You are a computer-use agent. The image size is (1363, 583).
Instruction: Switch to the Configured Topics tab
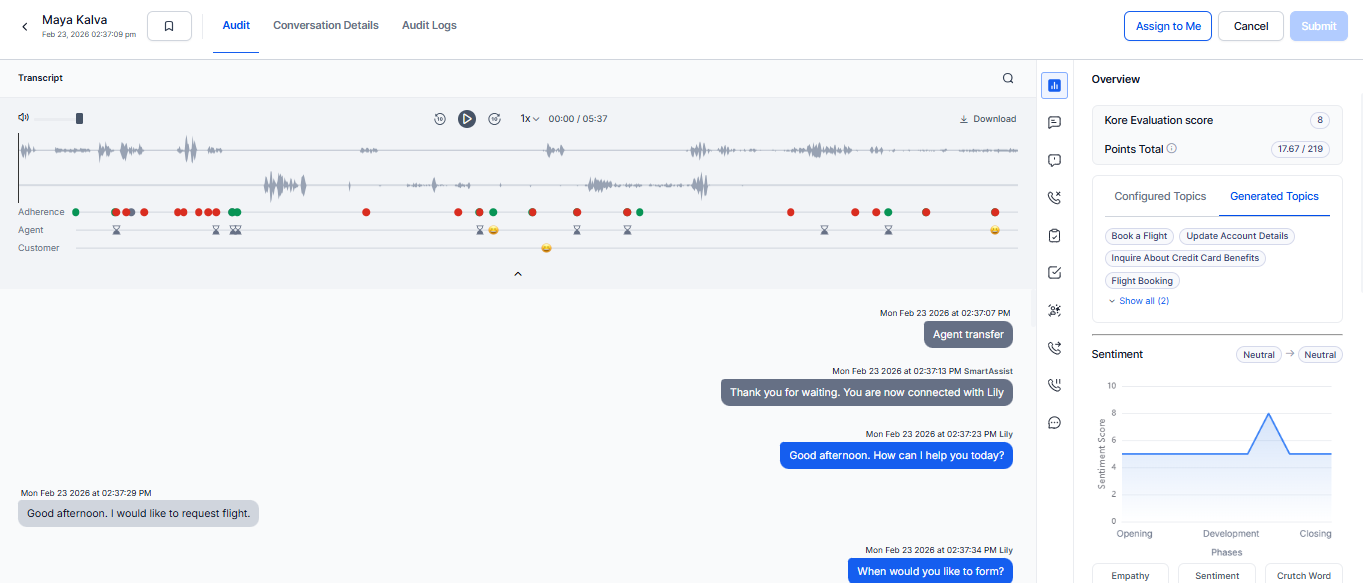1160,197
